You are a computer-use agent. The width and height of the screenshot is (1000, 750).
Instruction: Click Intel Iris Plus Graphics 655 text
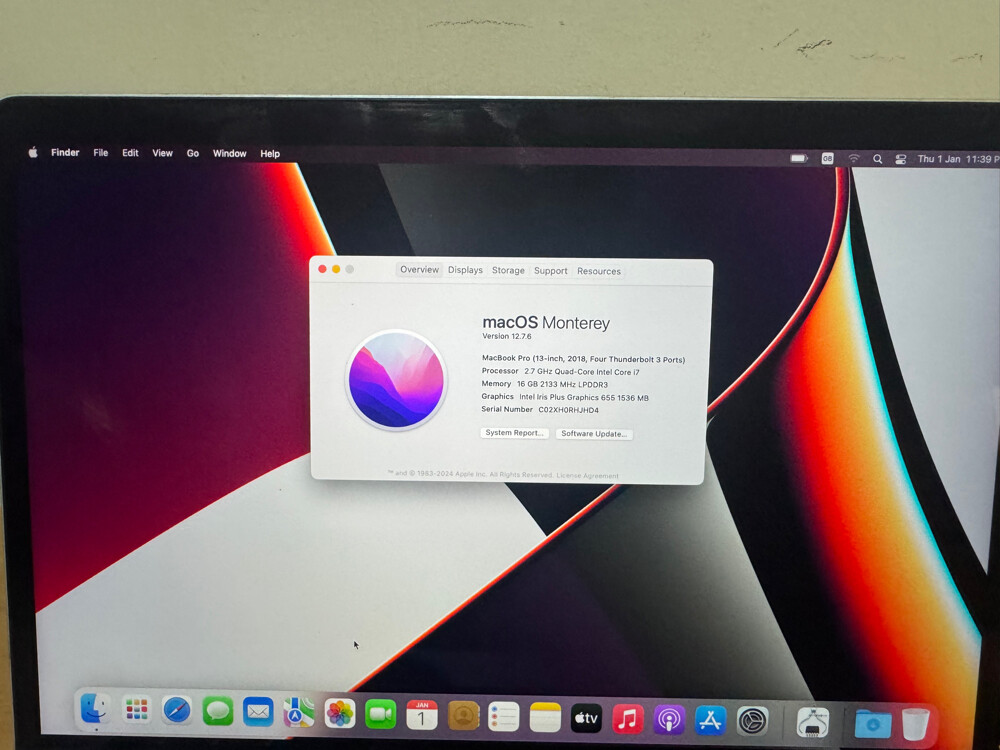584,397
